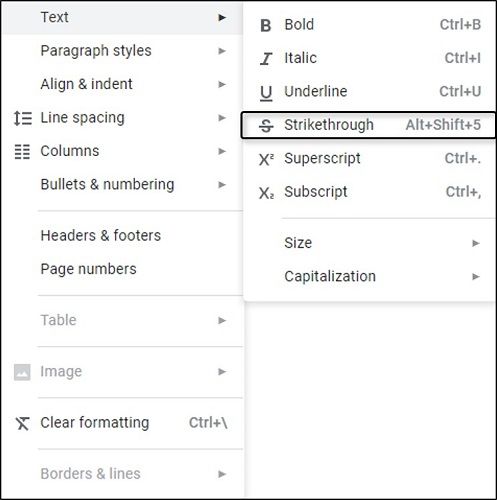Click the Underline U icon
The width and height of the screenshot is (497, 500).
tap(266, 93)
